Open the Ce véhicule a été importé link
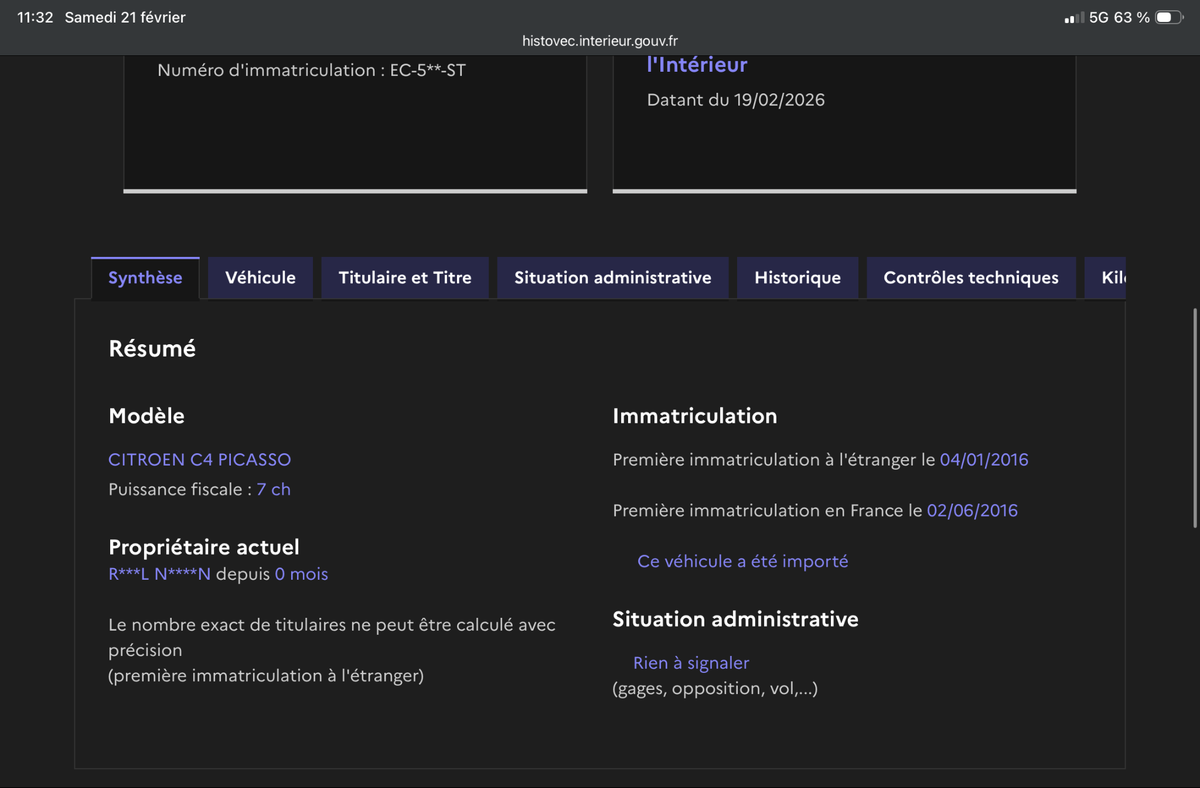 742,561
